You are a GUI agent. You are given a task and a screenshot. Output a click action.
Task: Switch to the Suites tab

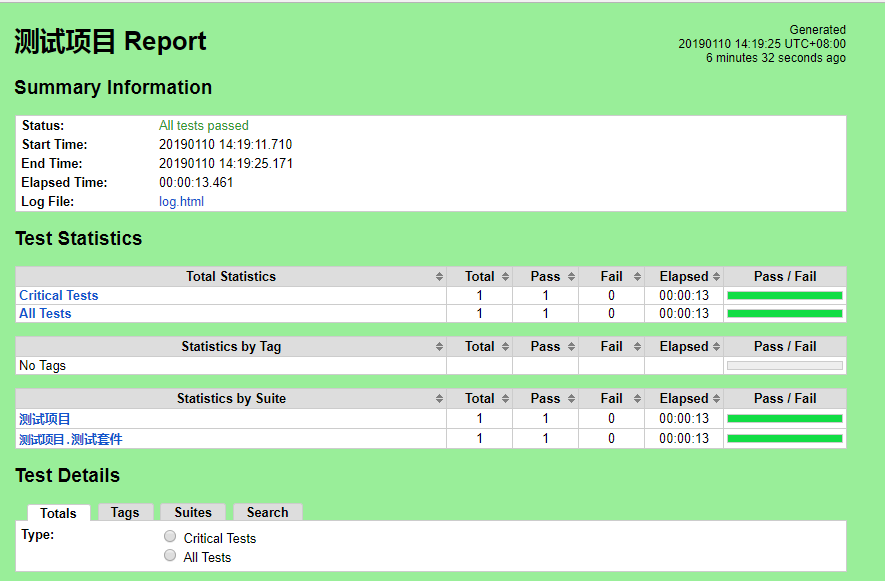coord(193,512)
